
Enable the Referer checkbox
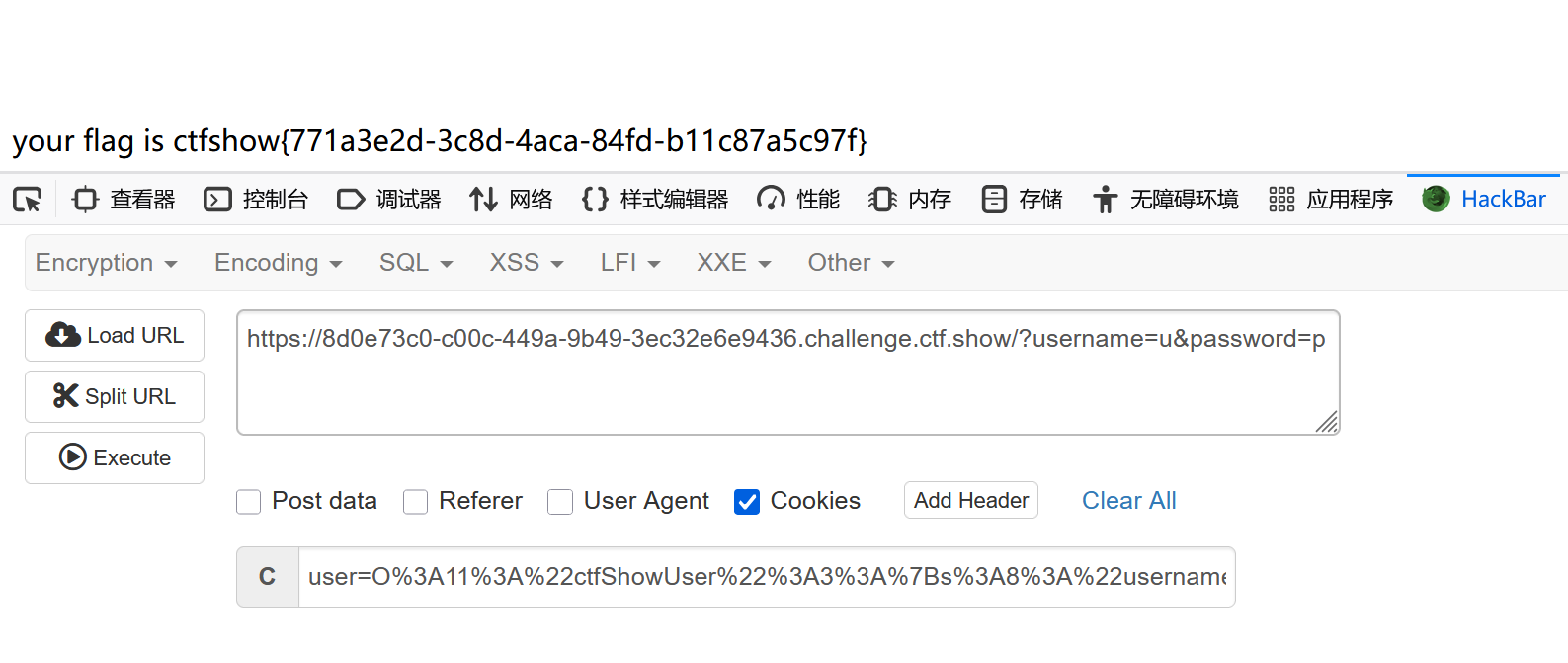[x=416, y=502]
